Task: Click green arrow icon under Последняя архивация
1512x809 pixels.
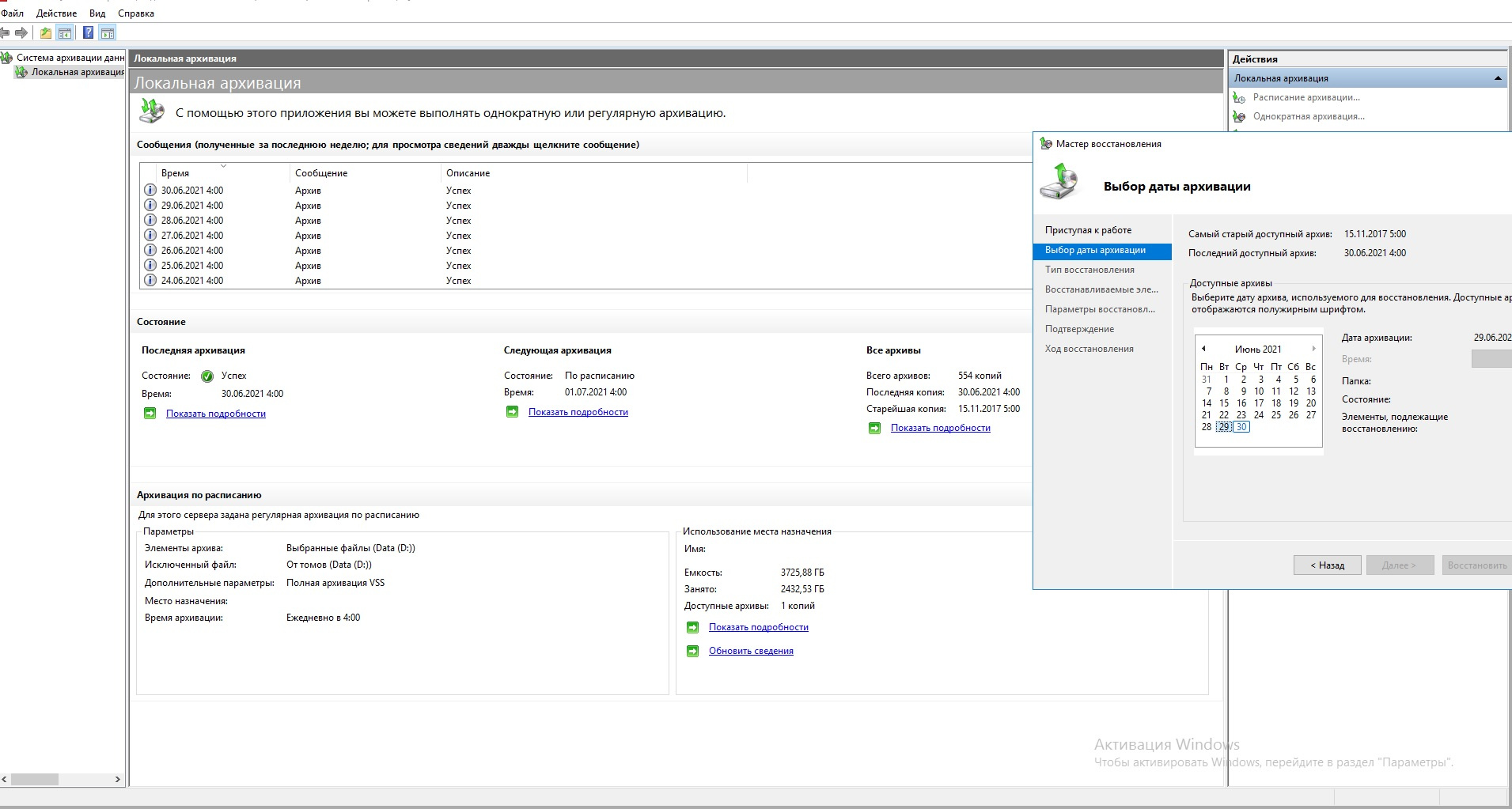Action: coord(150,413)
